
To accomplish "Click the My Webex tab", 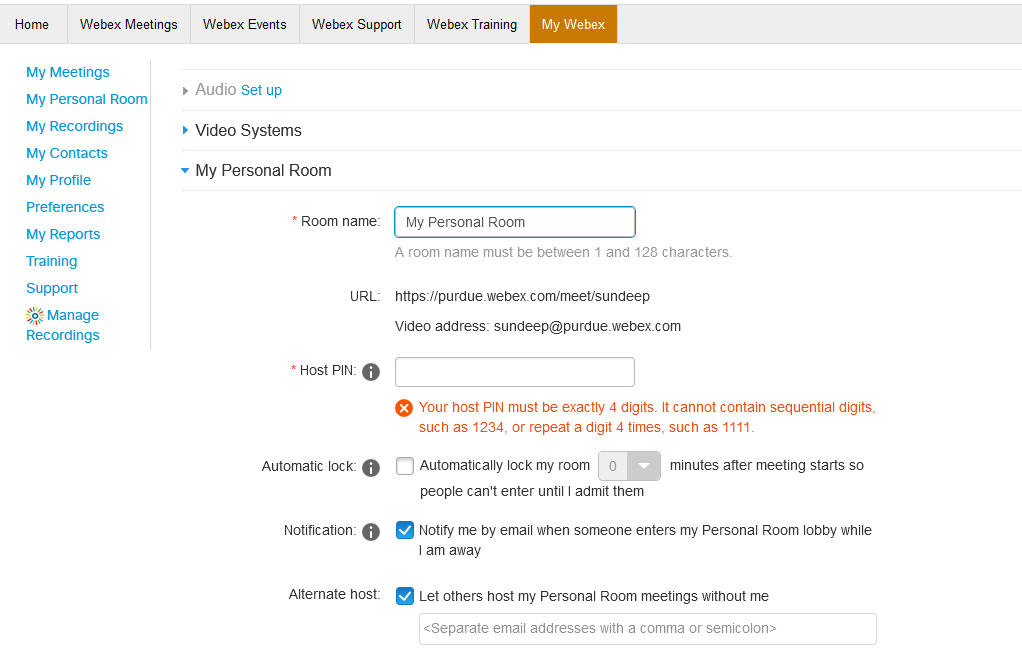I will (574, 24).
